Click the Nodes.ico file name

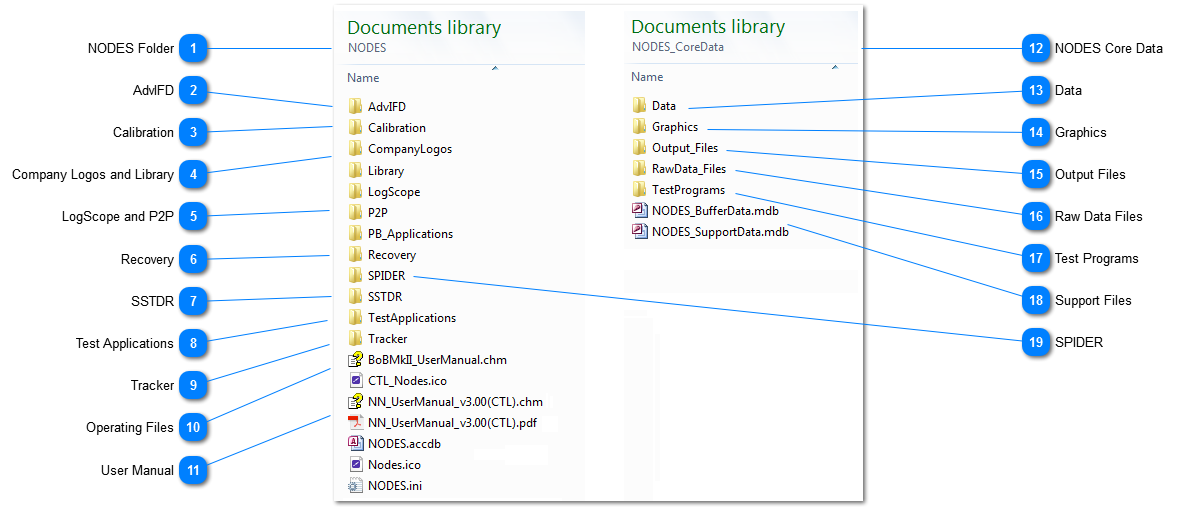click(x=394, y=465)
